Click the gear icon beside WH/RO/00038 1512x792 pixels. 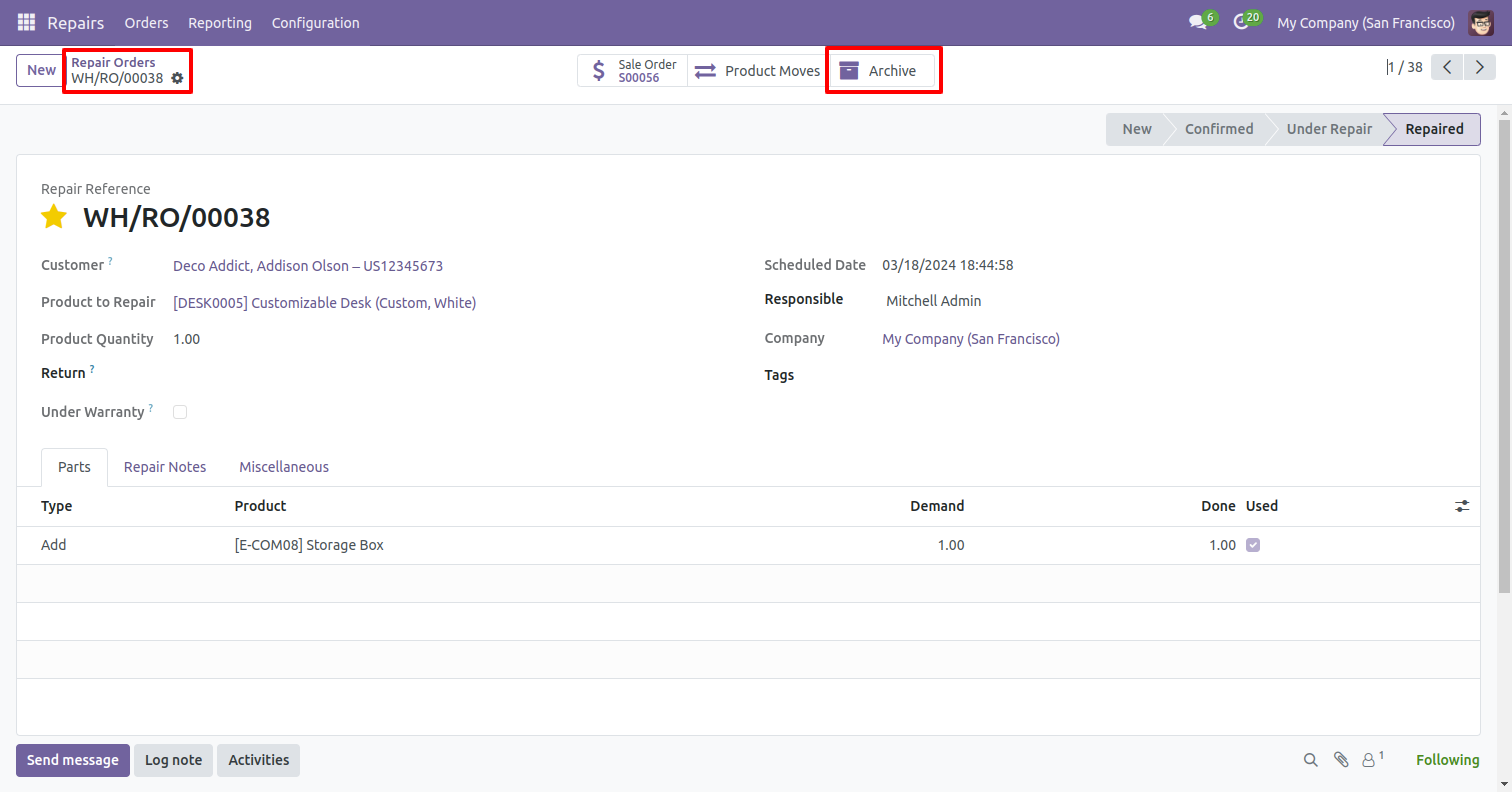[178, 78]
